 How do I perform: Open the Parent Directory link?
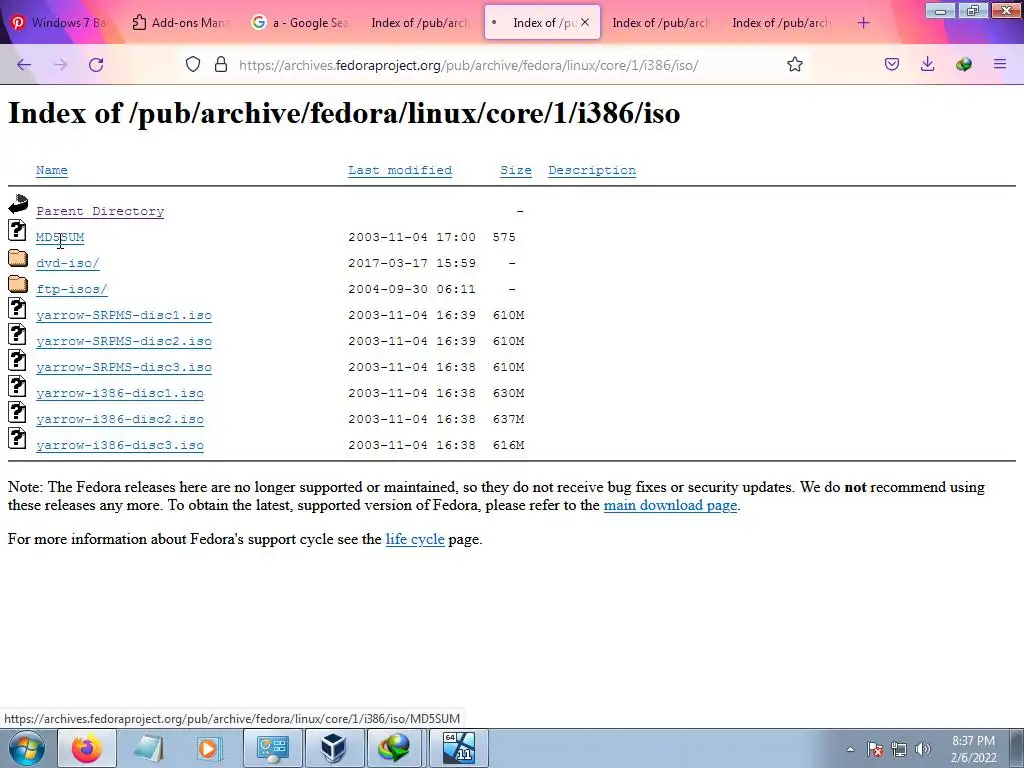(x=100, y=212)
